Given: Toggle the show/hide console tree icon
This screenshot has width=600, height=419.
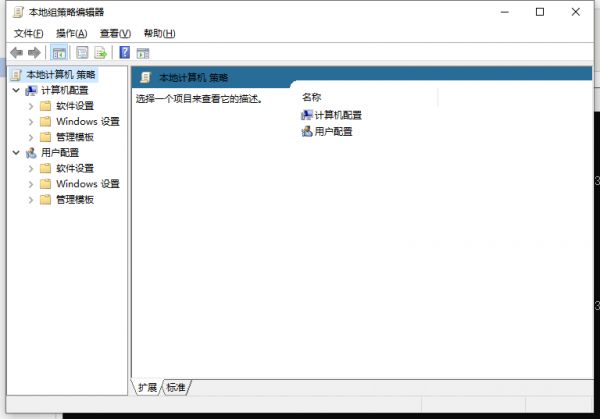Looking at the screenshot, I should (x=60, y=53).
